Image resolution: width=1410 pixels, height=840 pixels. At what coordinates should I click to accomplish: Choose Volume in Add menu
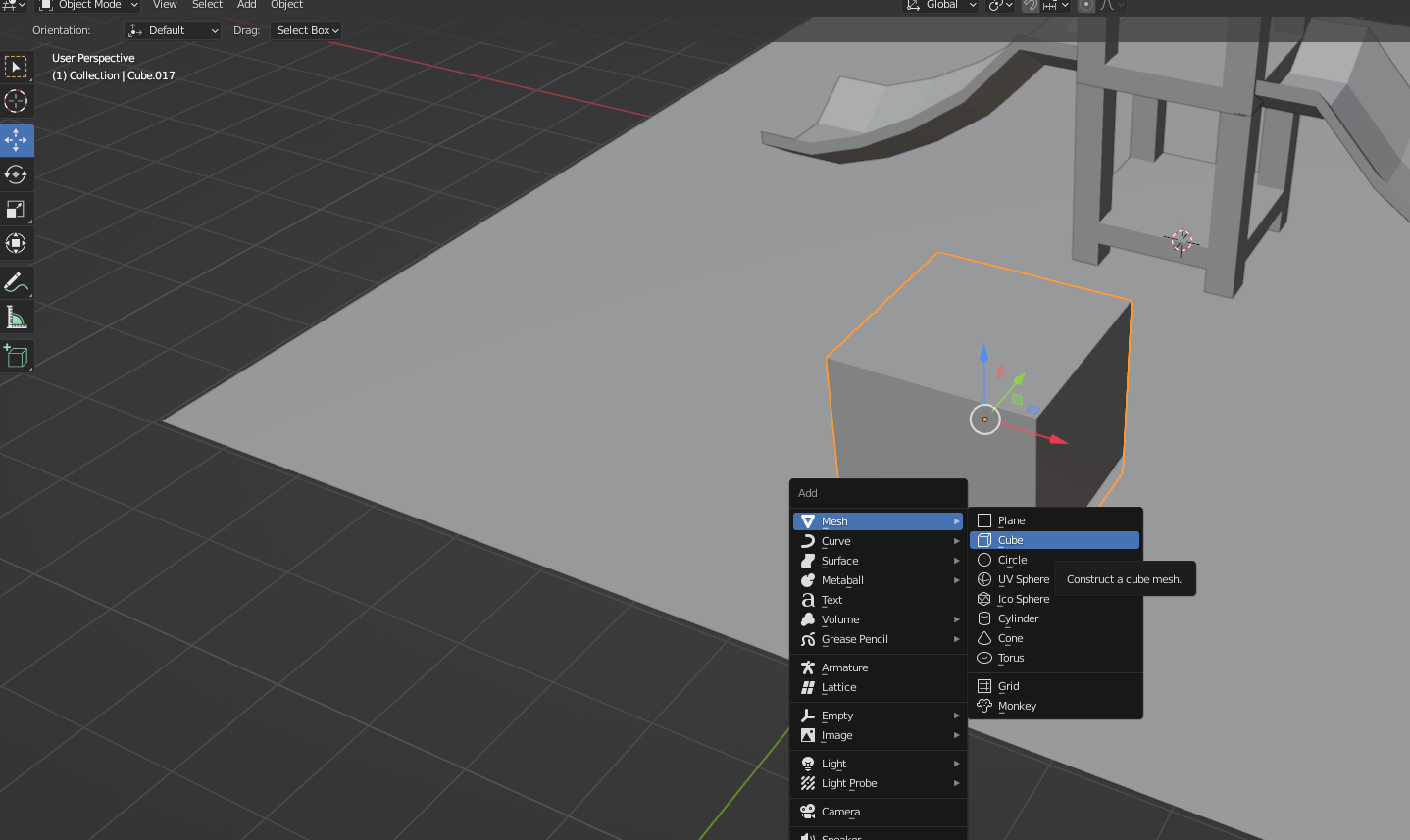(879, 619)
